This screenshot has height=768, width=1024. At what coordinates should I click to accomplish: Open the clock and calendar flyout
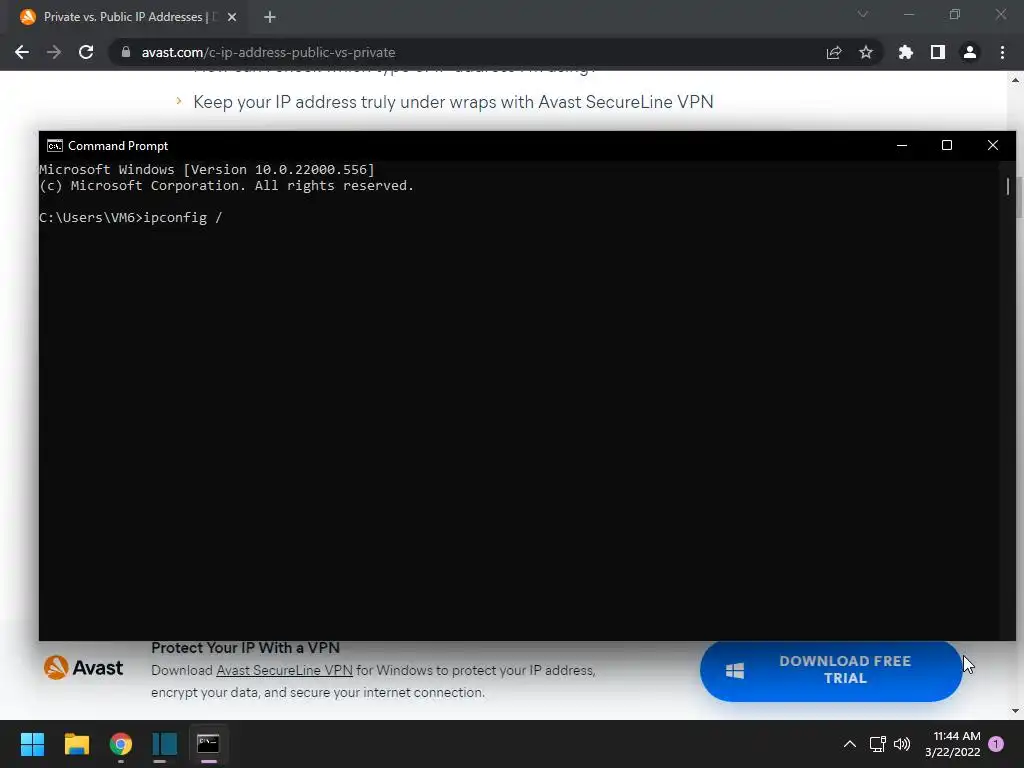(x=953, y=744)
